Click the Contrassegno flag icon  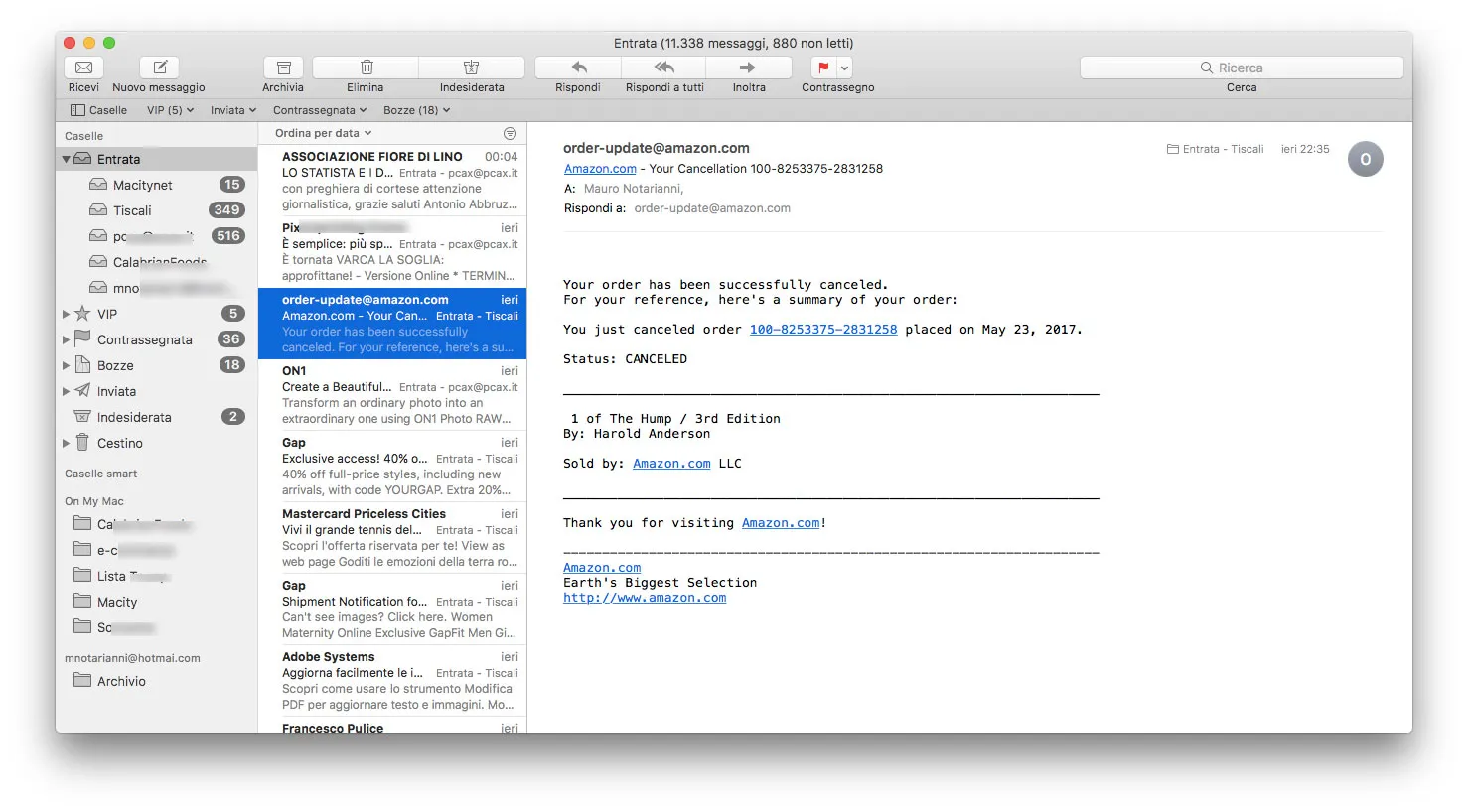[822, 68]
